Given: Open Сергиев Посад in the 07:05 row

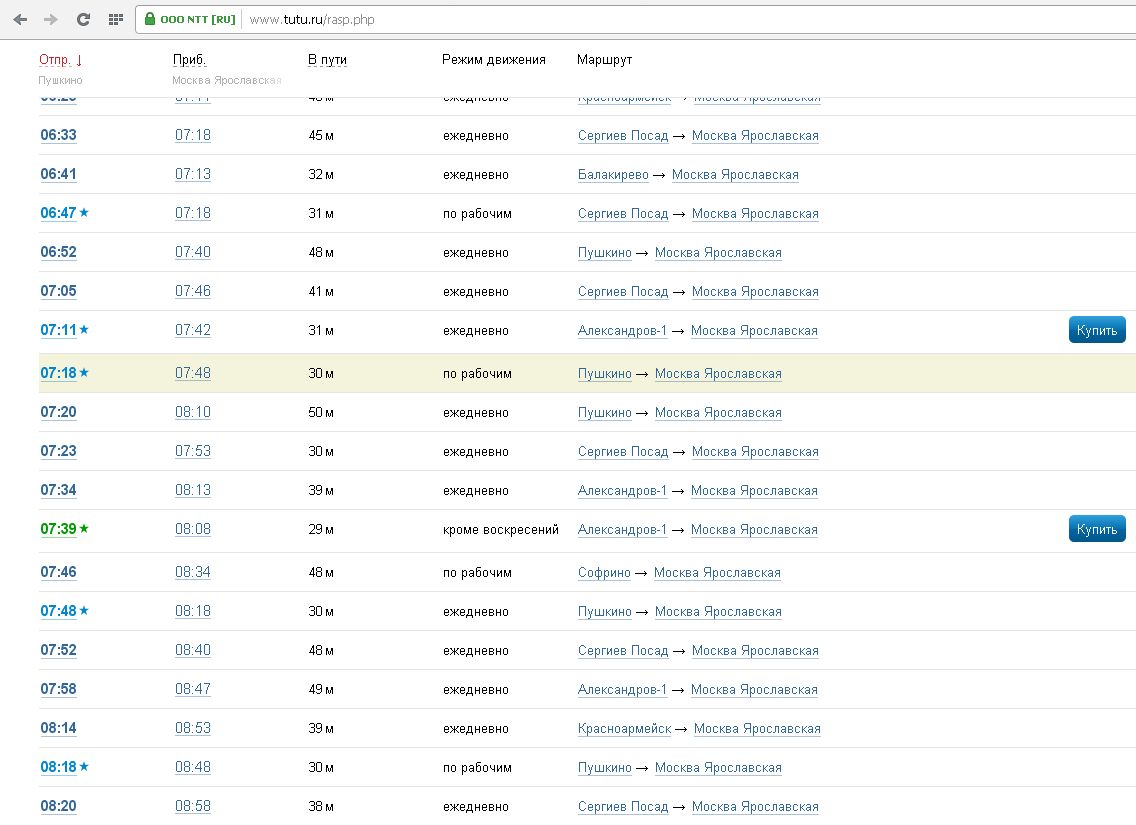Looking at the screenshot, I should pos(623,292).
